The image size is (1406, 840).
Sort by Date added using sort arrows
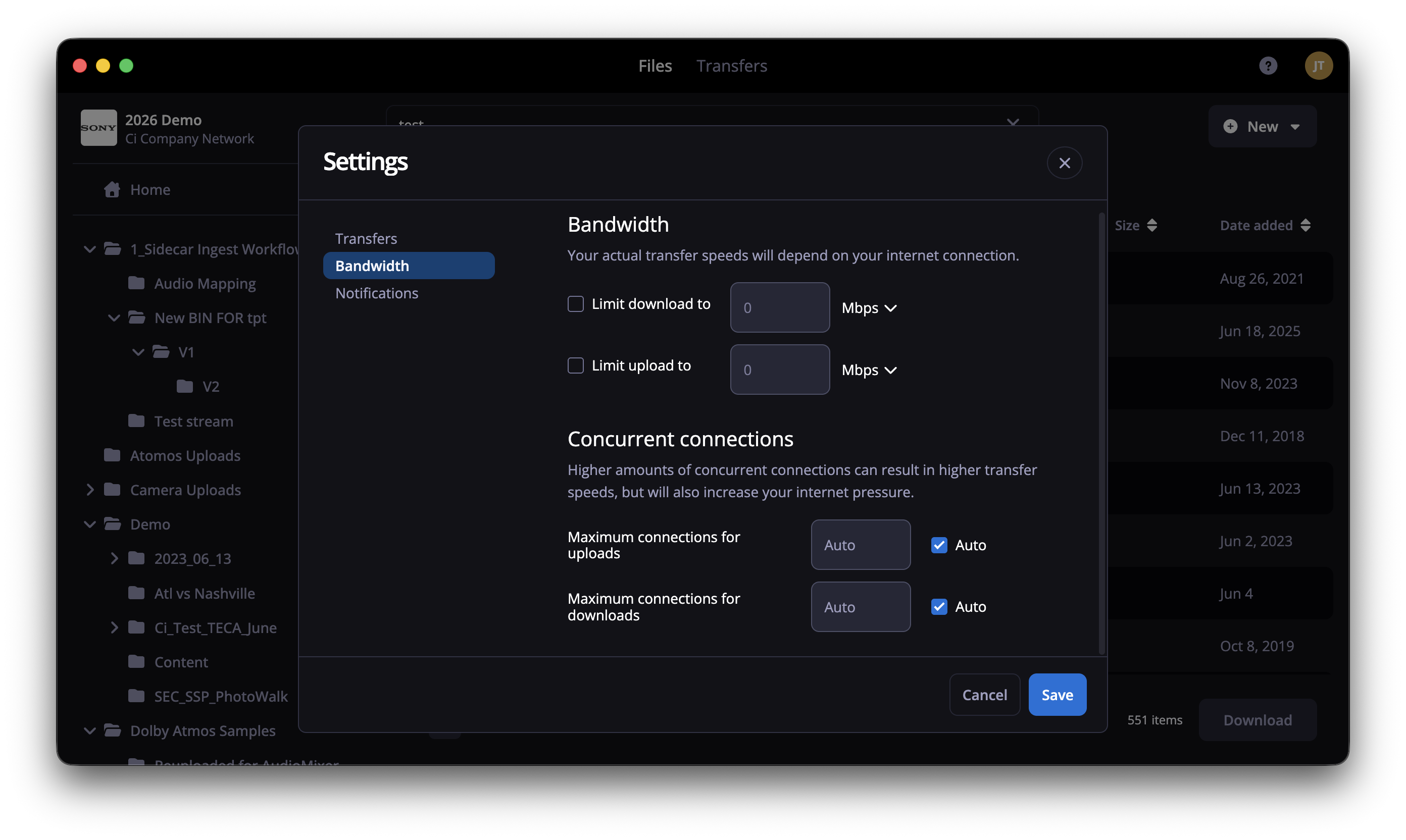1306,225
